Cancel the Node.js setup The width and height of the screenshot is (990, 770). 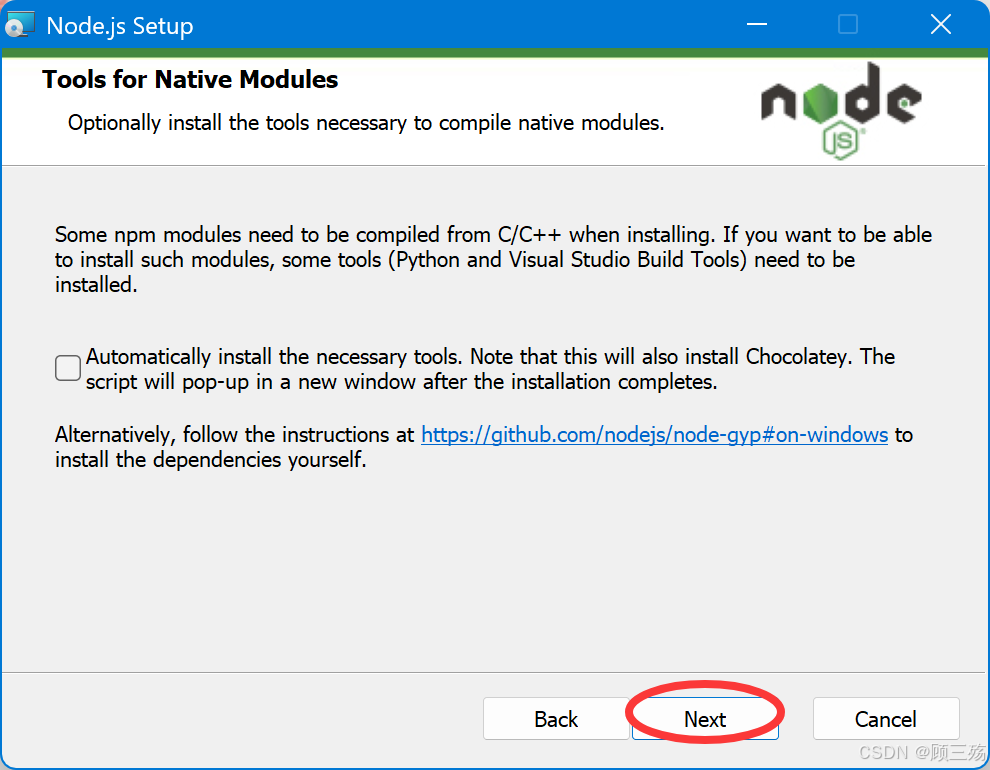(x=886, y=718)
